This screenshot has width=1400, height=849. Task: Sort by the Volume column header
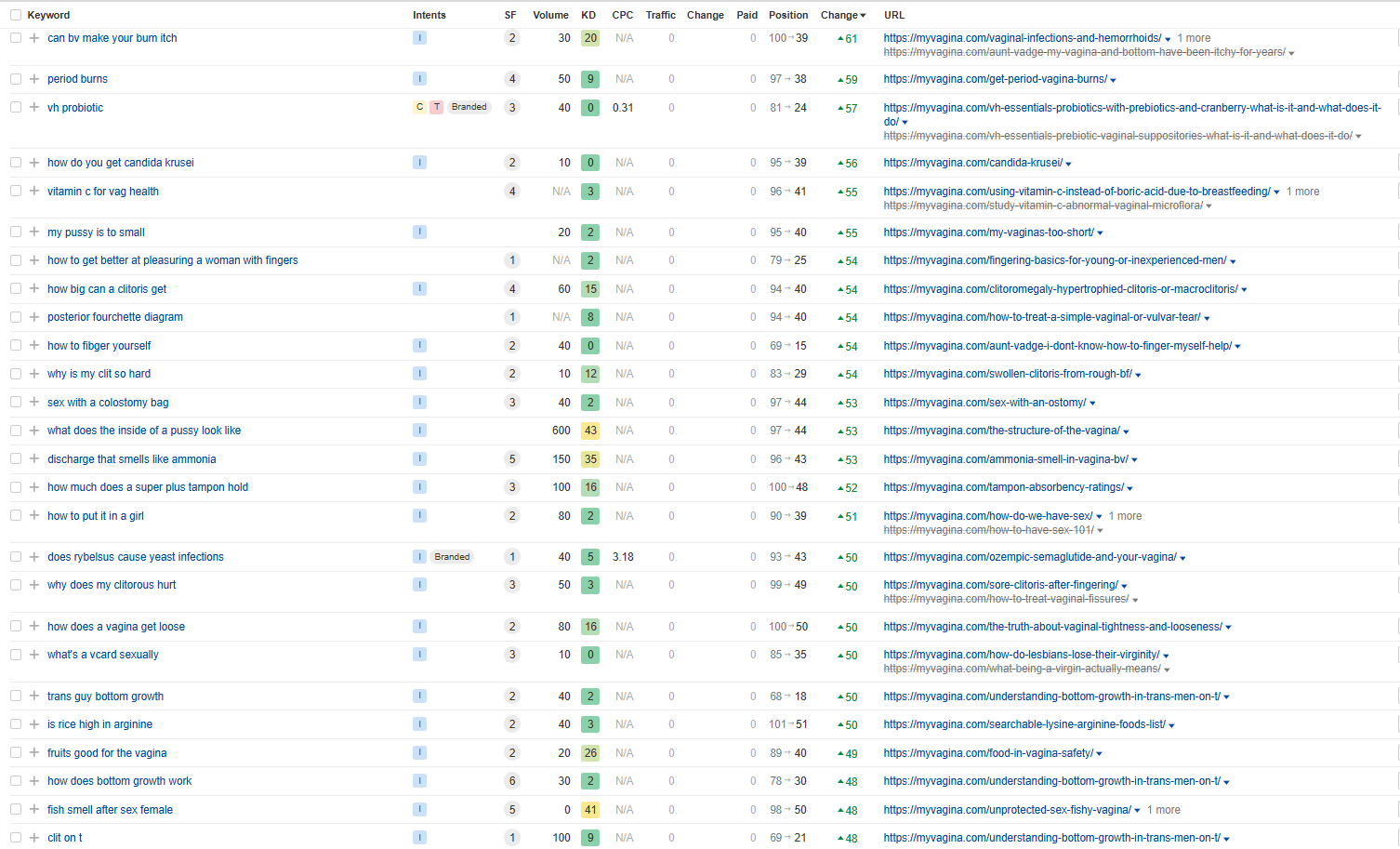550,15
